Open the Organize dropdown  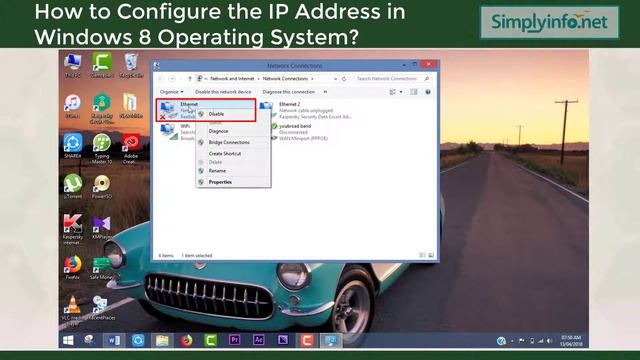pyautogui.click(x=171, y=92)
